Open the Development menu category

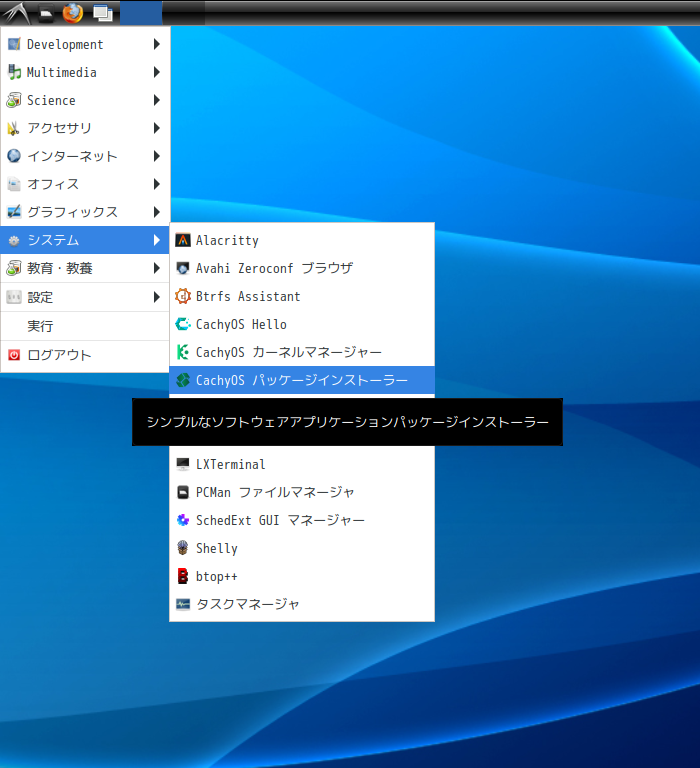(85, 44)
